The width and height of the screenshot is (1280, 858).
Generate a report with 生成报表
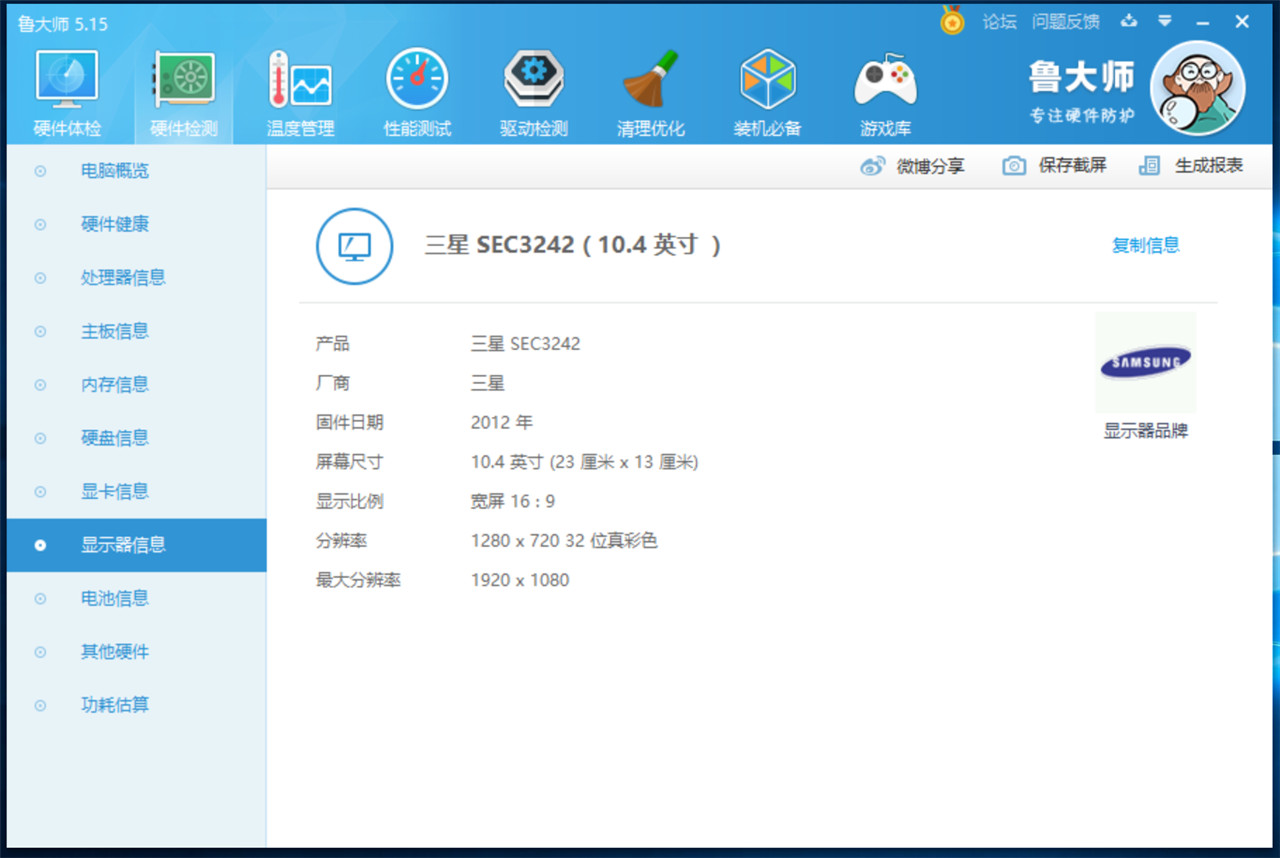(x=1191, y=166)
